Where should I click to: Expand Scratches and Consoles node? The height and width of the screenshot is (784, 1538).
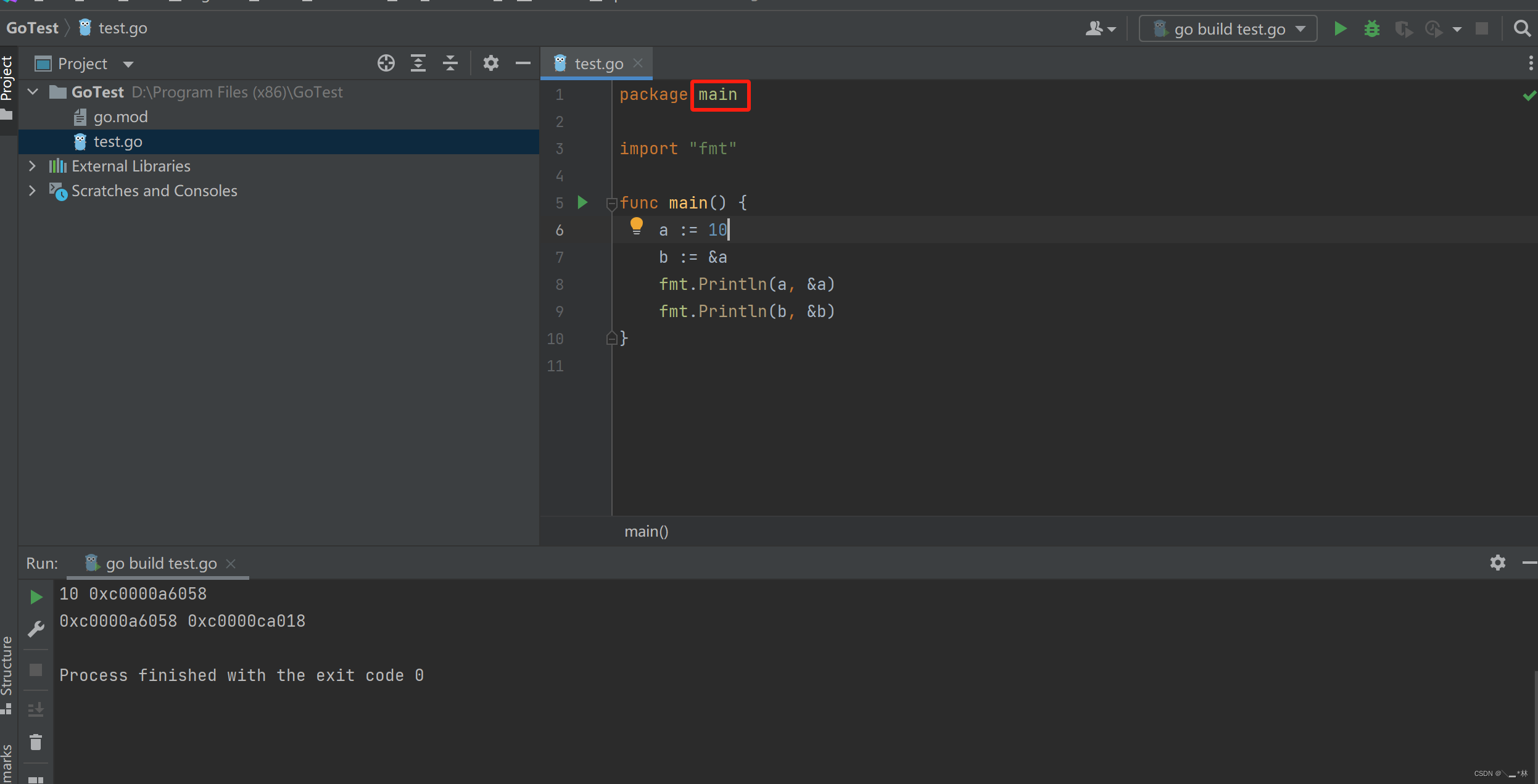[33, 191]
